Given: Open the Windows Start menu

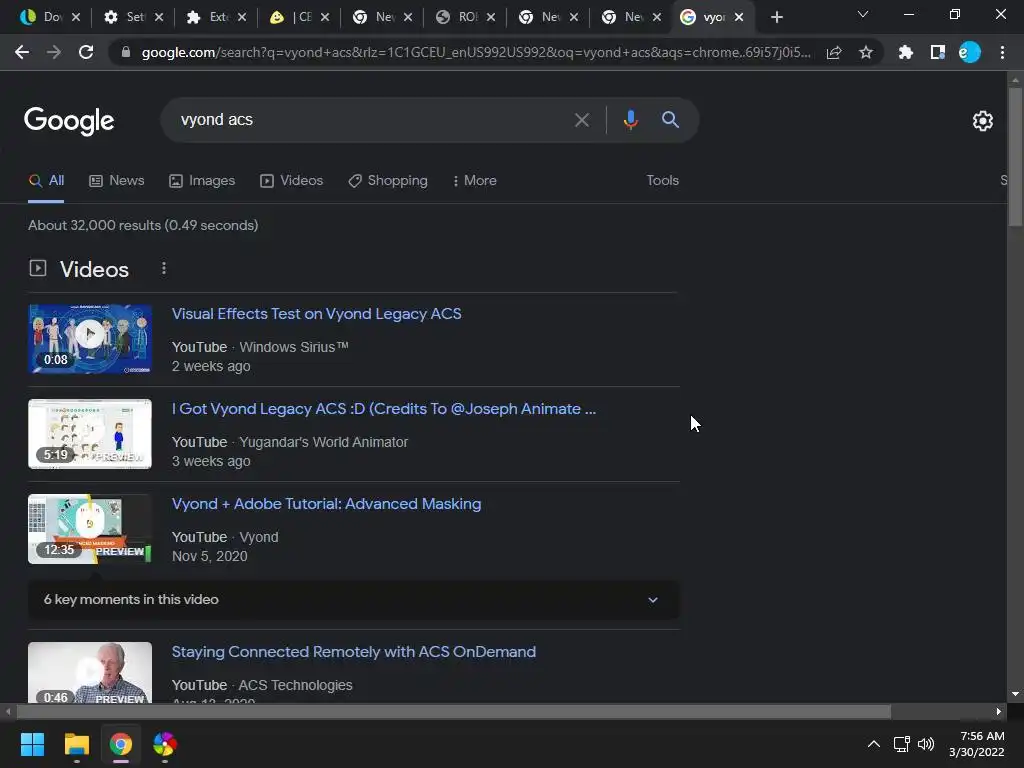Looking at the screenshot, I should point(32,744).
